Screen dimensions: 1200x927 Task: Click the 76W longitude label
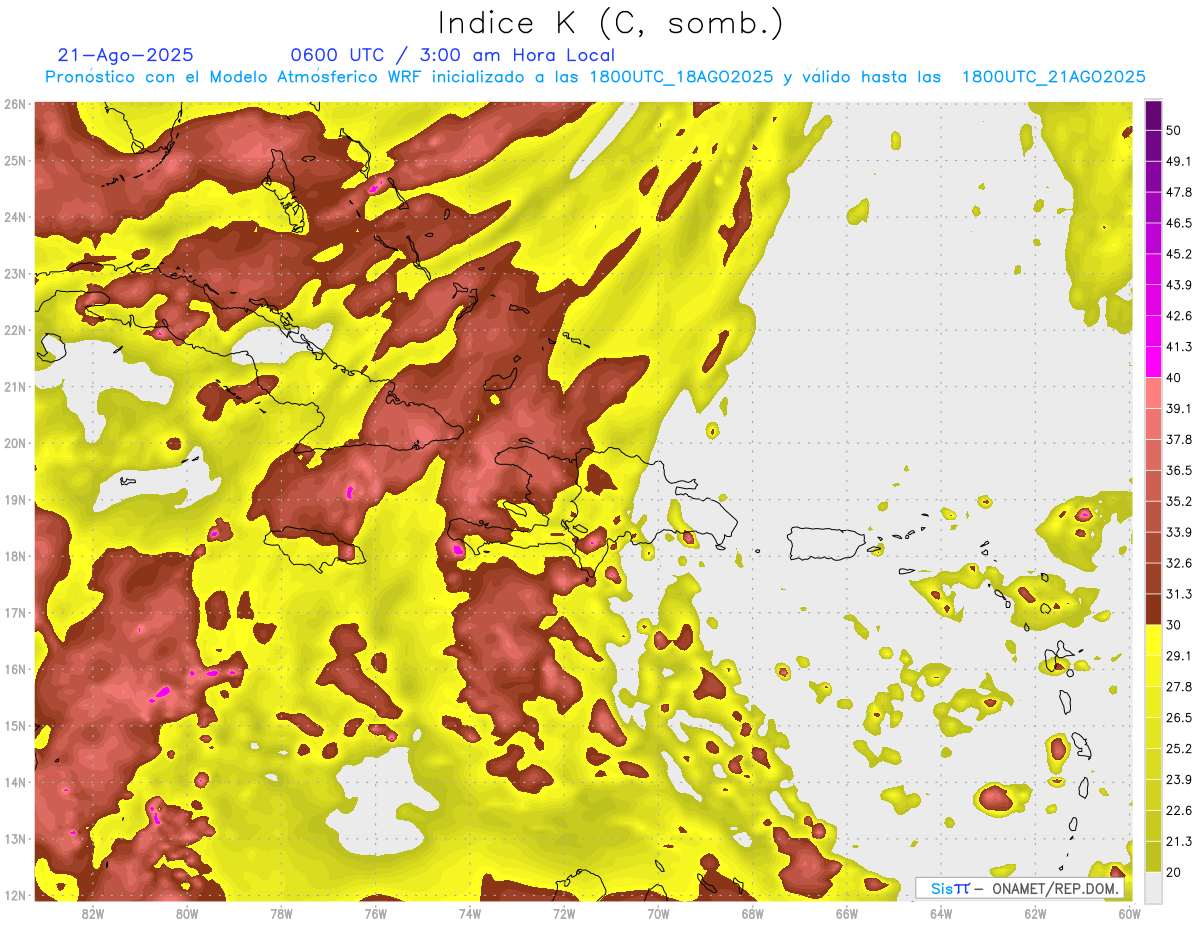pyautogui.click(x=375, y=913)
